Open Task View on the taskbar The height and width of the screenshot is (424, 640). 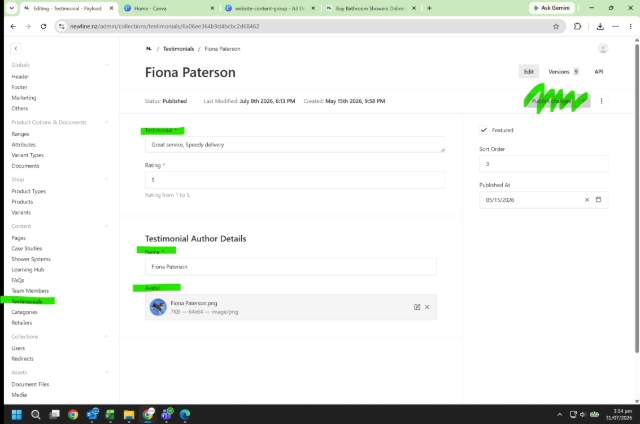point(54,415)
